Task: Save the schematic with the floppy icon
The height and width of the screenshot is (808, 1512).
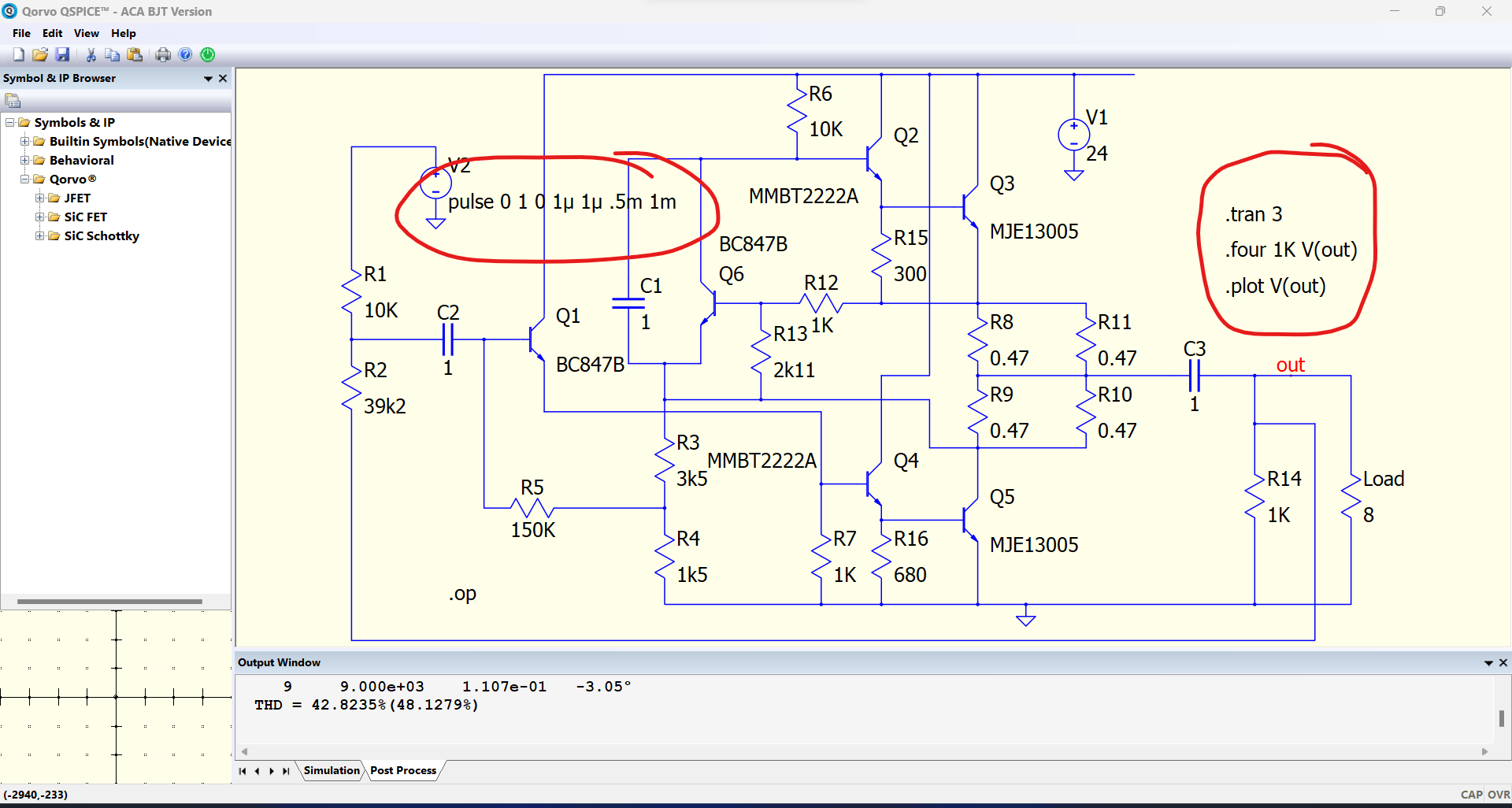Action: tap(62, 54)
